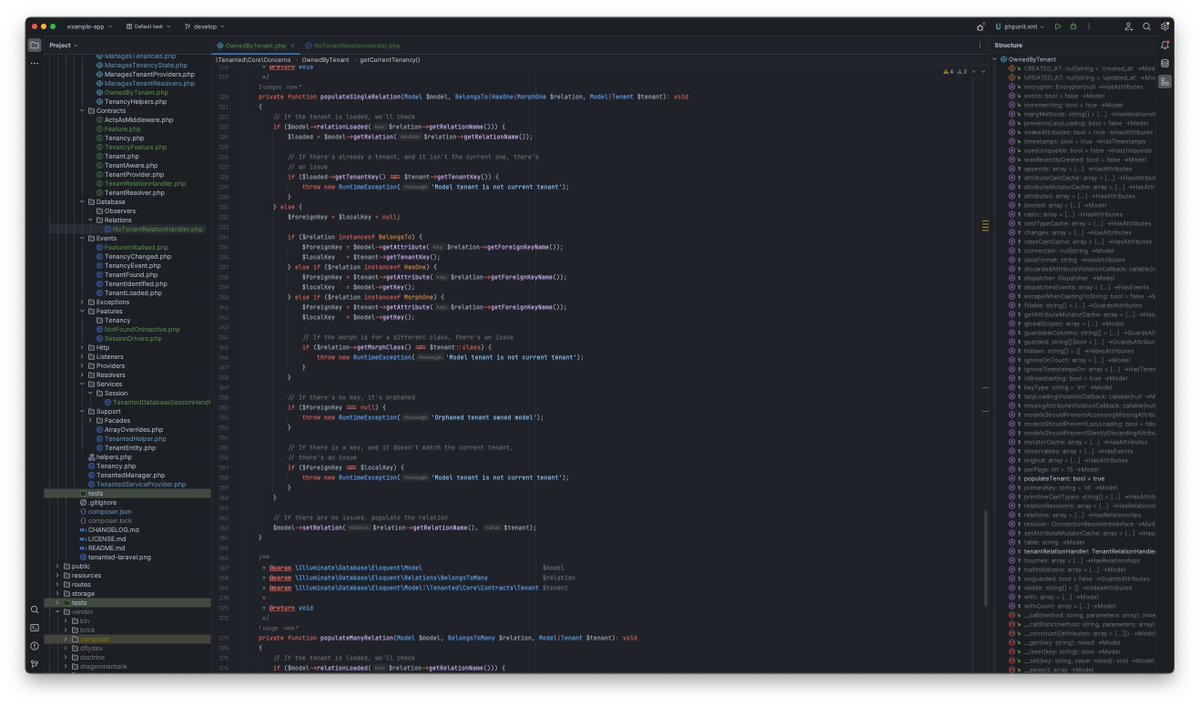1200x707 pixels.
Task: Open IDE settings and updates icon
Action: point(1165,27)
